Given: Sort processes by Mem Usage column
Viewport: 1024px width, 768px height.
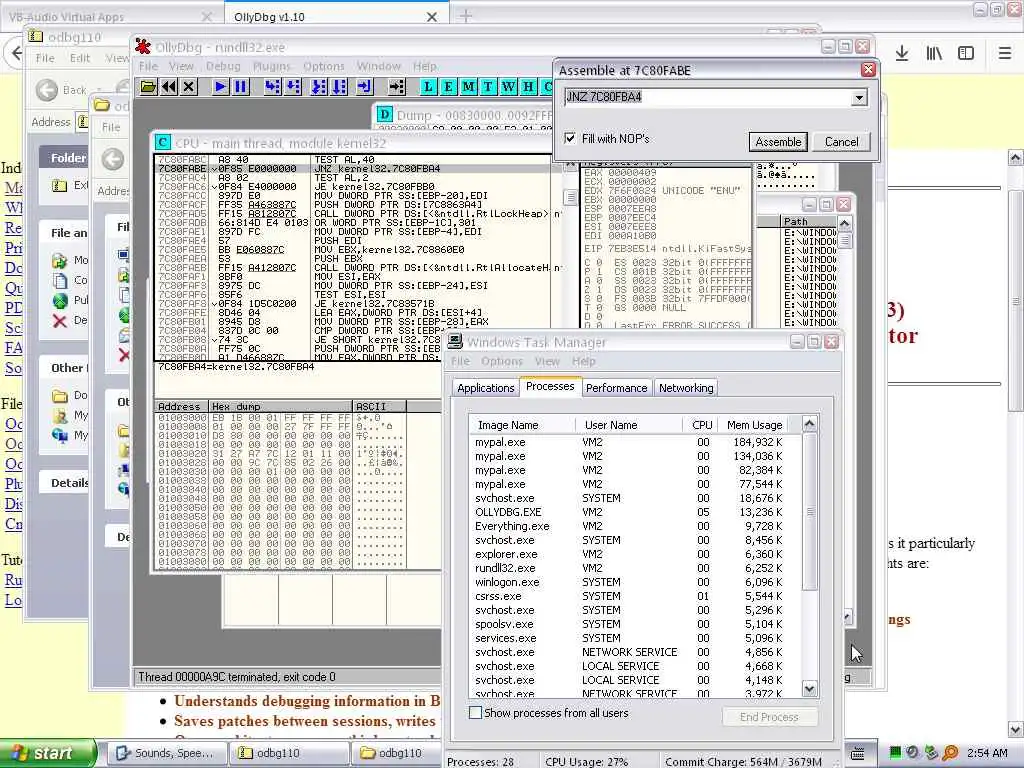Looking at the screenshot, I should click(754, 424).
